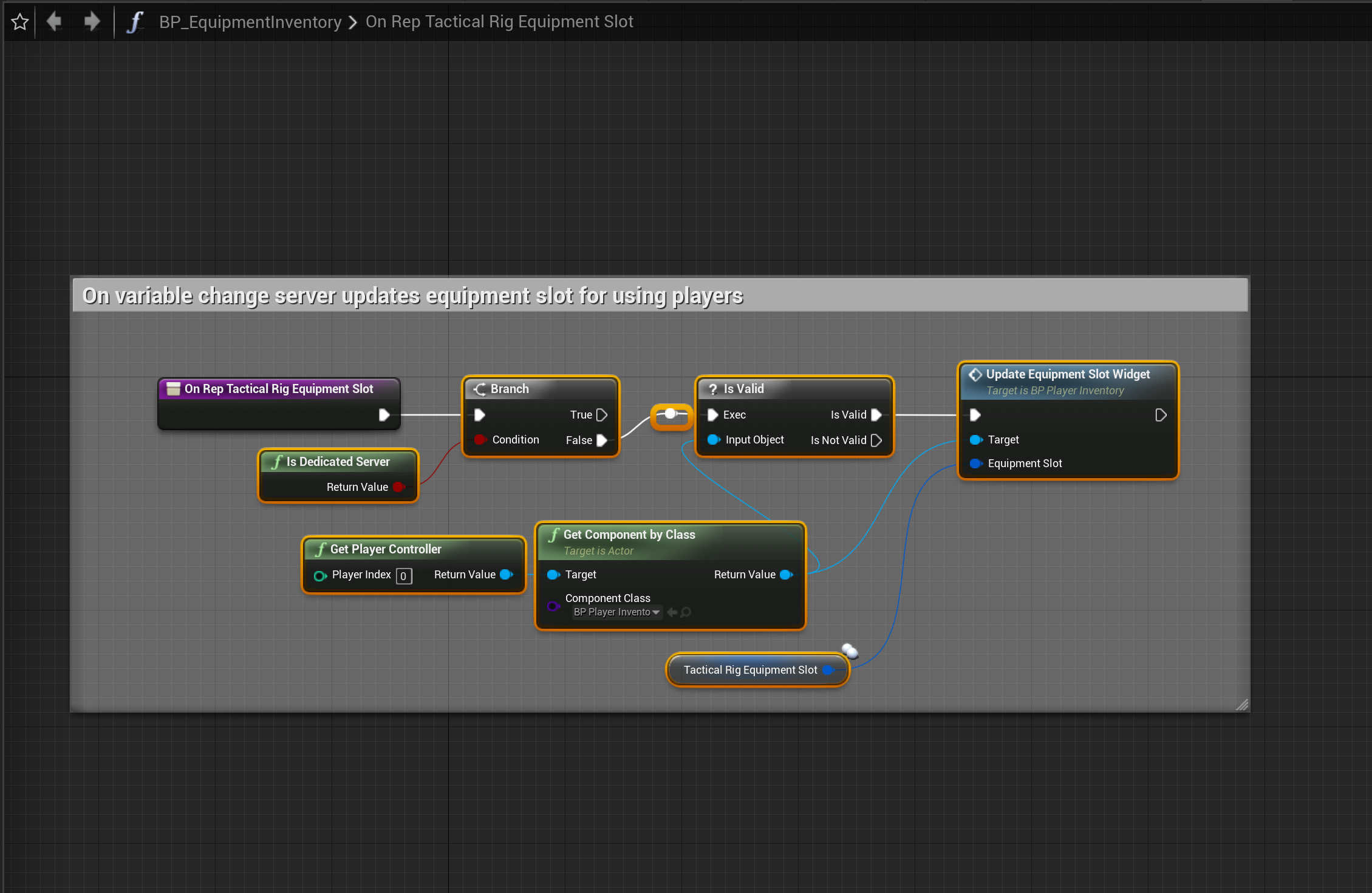1372x893 pixels.
Task: Click the Player Index value field
Action: pyautogui.click(x=404, y=576)
